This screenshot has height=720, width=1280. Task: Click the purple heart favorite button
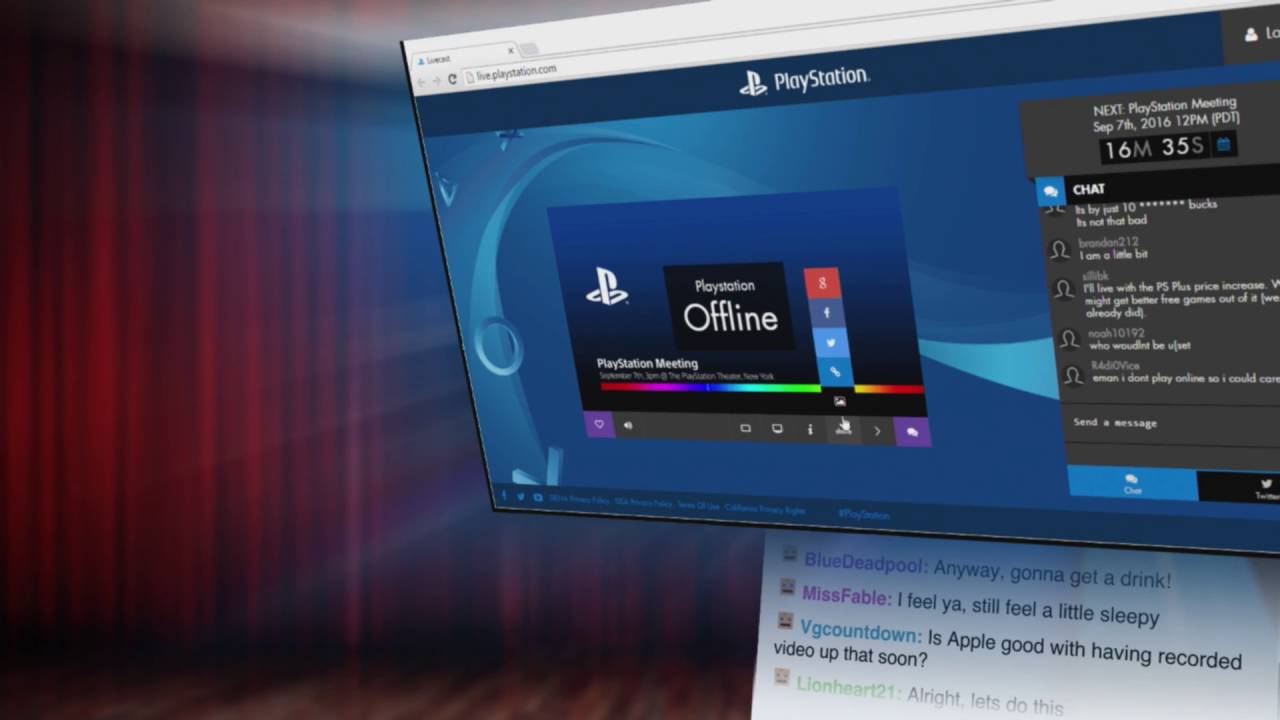tap(599, 424)
